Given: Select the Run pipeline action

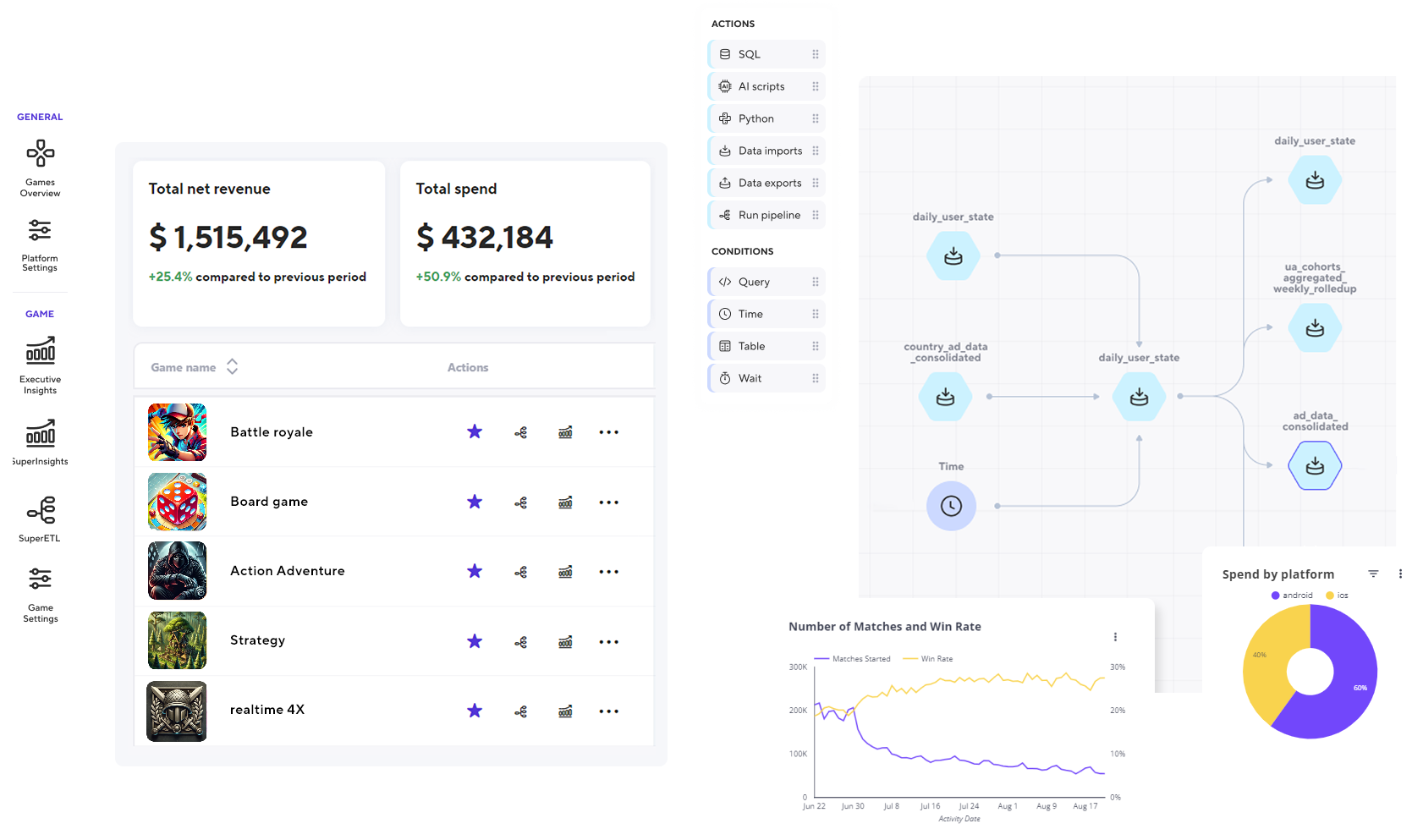Looking at the screenshot, I should point(766,215).
